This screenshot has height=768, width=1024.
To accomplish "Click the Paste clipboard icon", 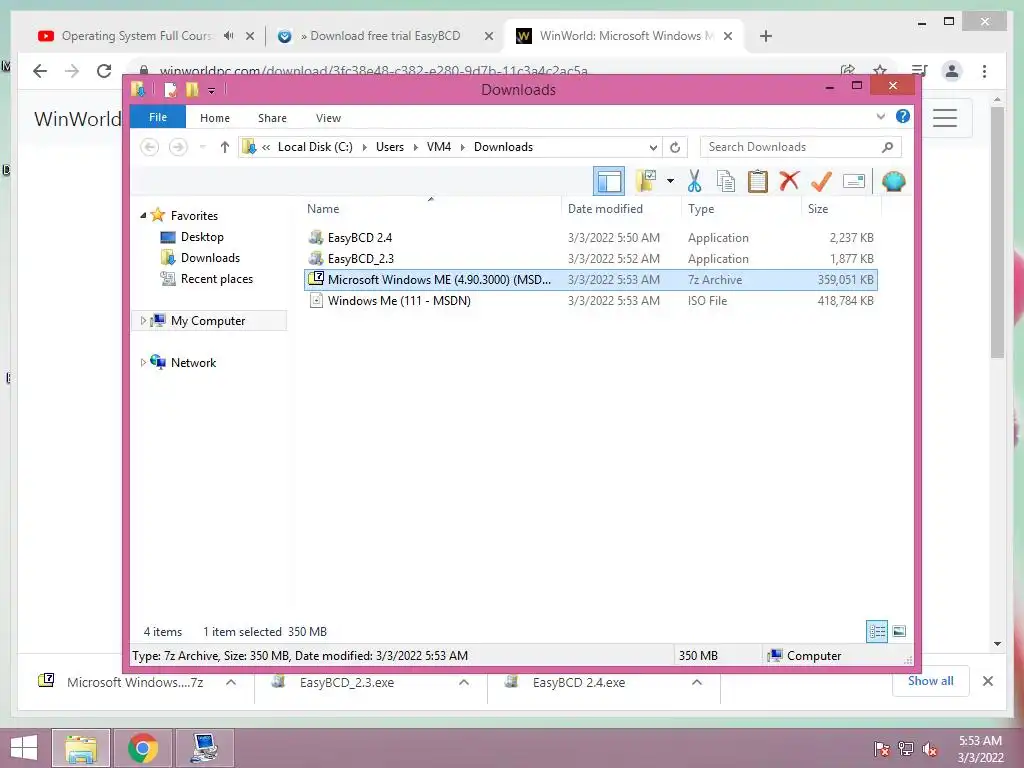I will 758,181.
